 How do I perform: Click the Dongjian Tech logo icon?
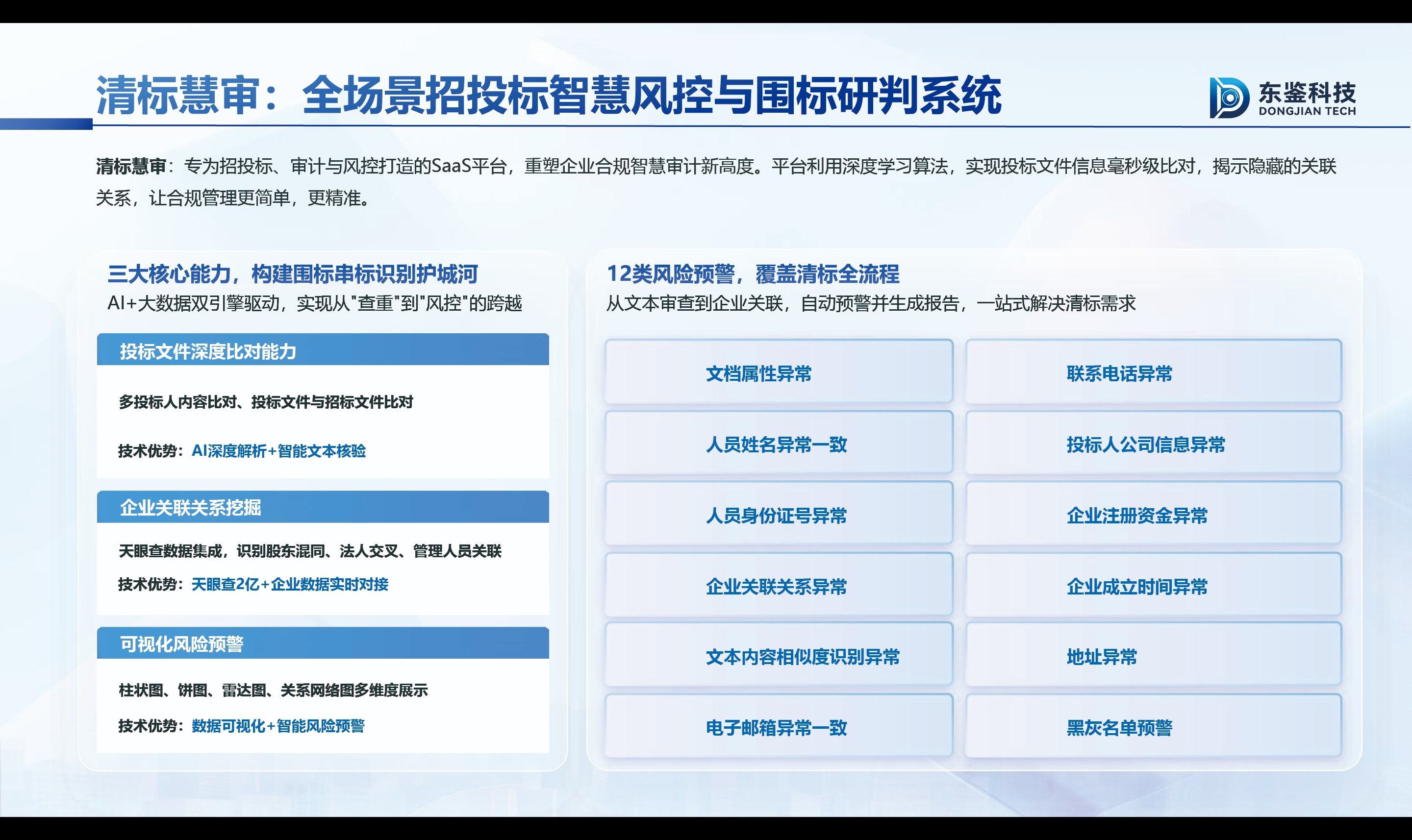1229,98
